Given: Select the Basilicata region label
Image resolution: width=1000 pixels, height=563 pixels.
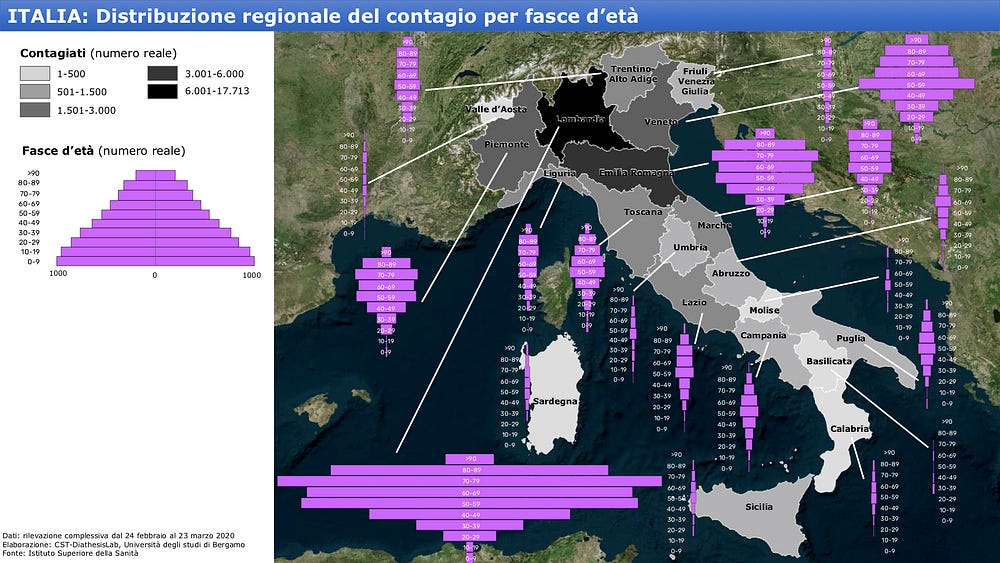Looking at the screenshot, I should pyautogui.click(x=829, y=361).
